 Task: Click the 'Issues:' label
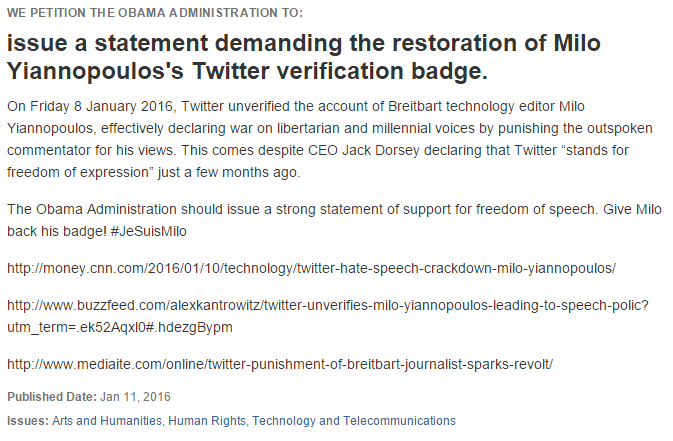click(27, 421)
